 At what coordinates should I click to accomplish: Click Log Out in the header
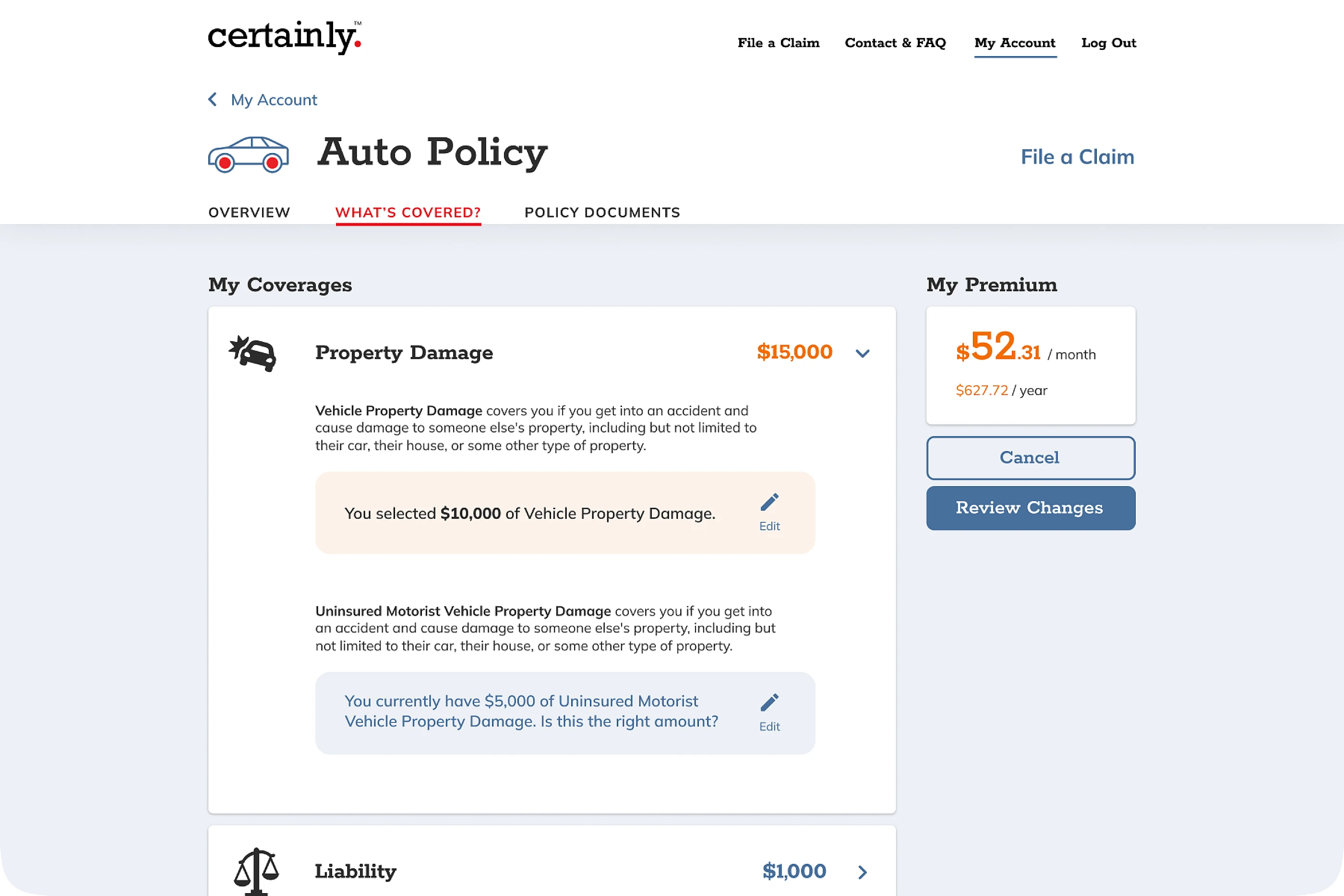pyautogui.click(x=1109, y=43)
